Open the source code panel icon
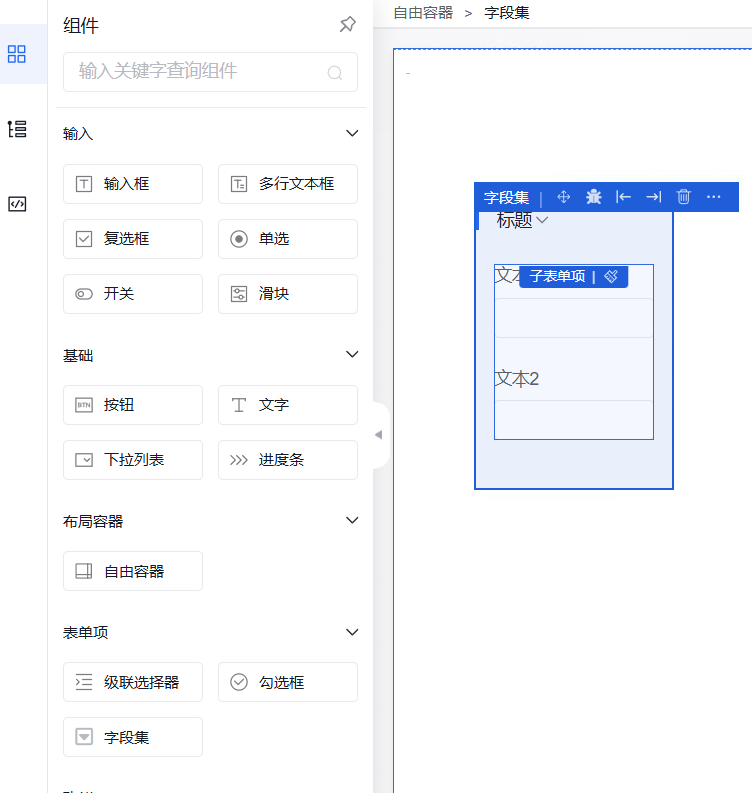Screen dimensions: 752x793 tap(17, 204)
